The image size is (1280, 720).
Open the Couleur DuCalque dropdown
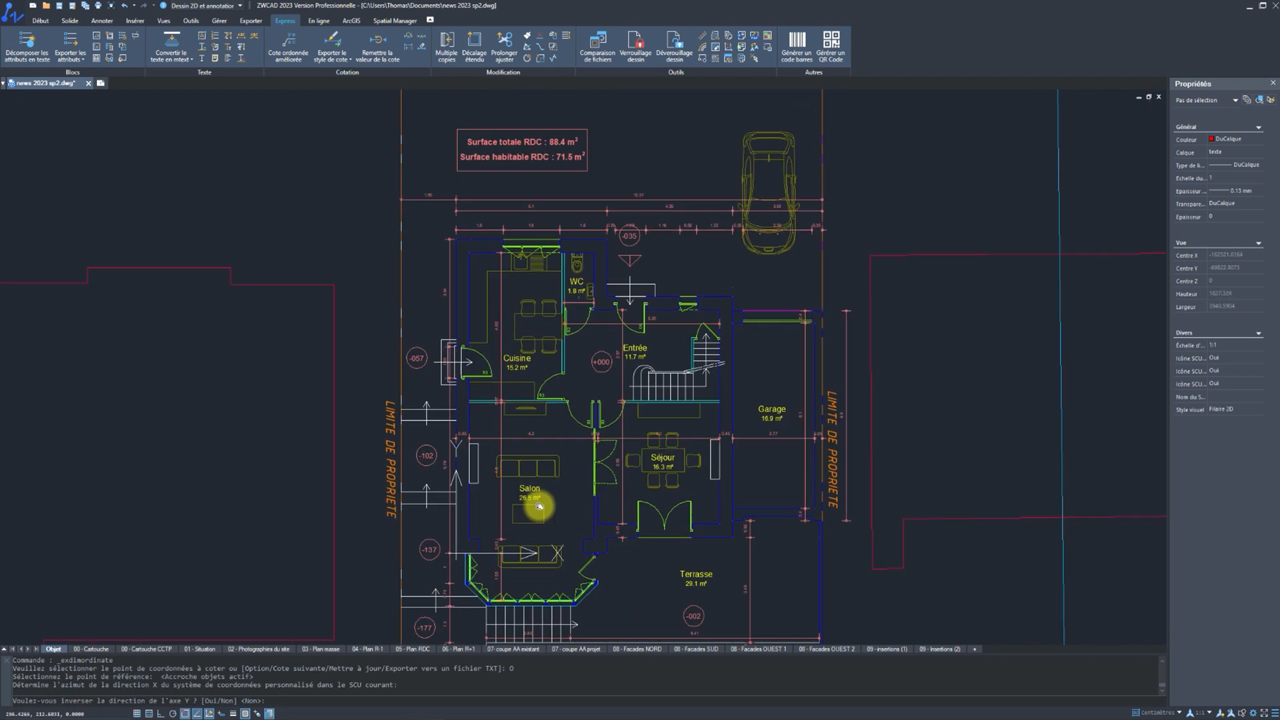coord(1235,139)
